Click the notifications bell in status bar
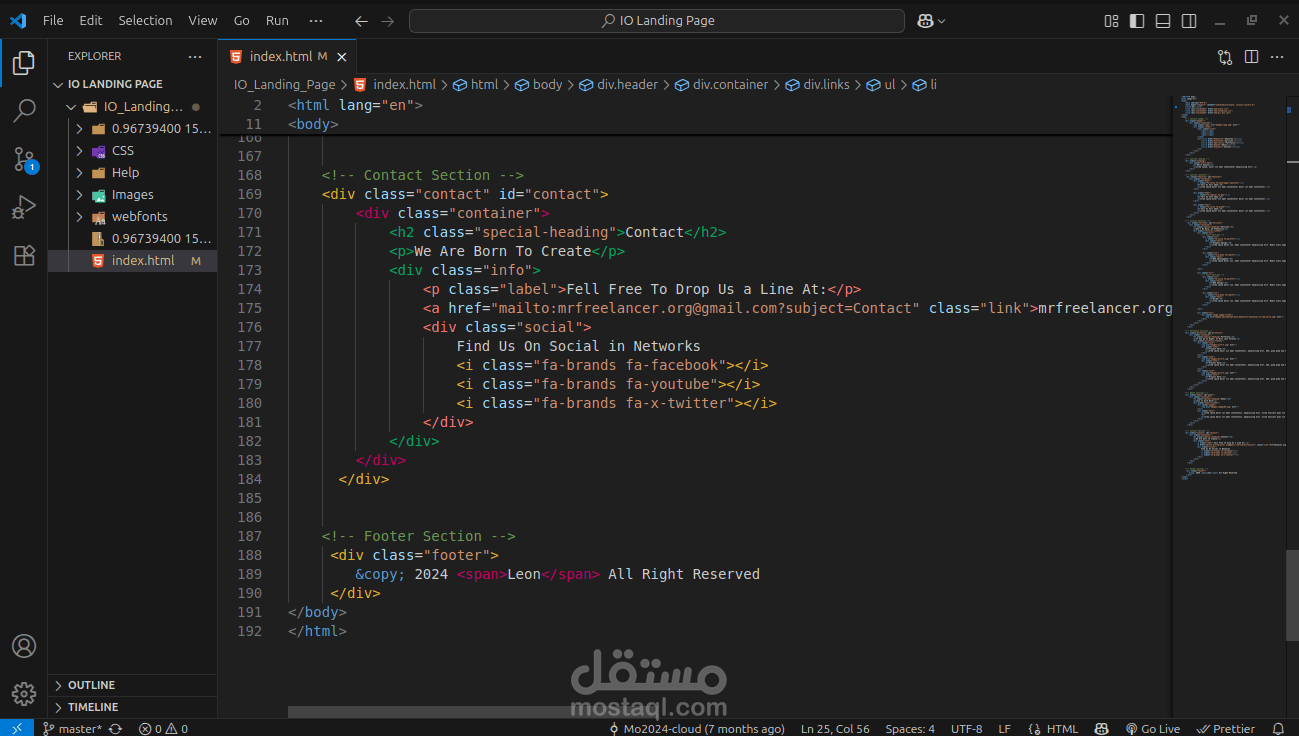 coord(1278,729)
